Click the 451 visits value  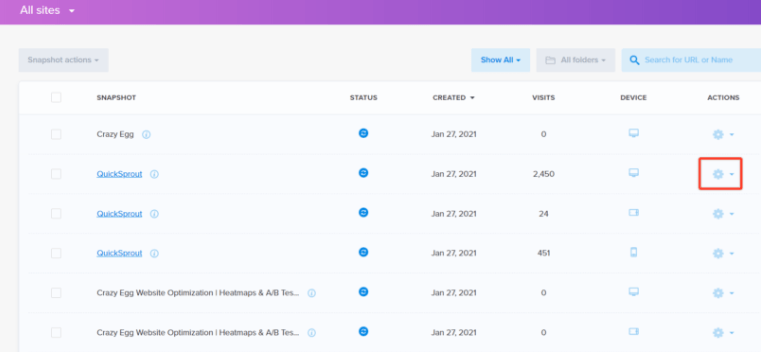click(x=544, y=253)
